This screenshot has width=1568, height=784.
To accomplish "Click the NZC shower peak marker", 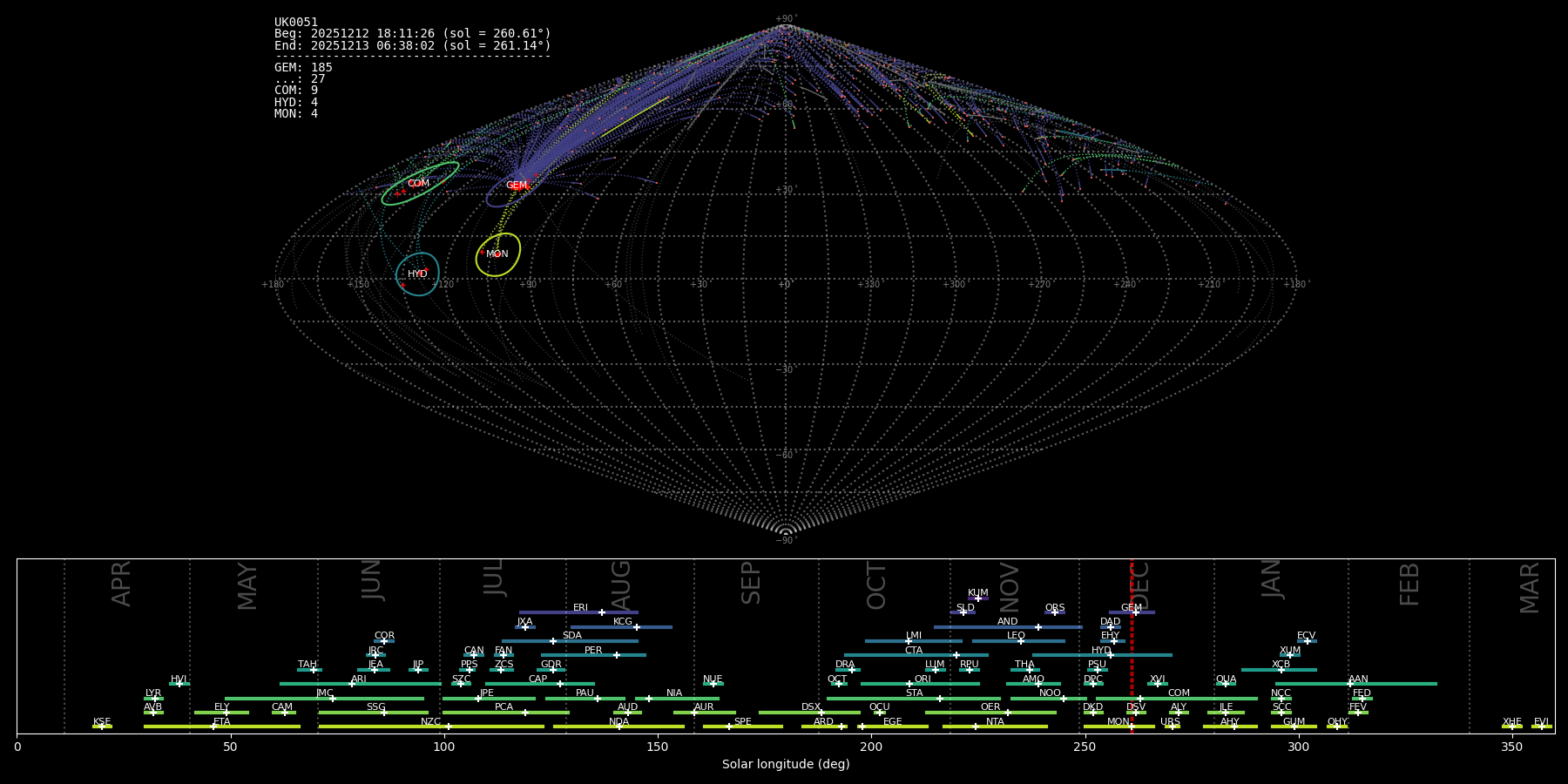I will click(x=449, y=727).
